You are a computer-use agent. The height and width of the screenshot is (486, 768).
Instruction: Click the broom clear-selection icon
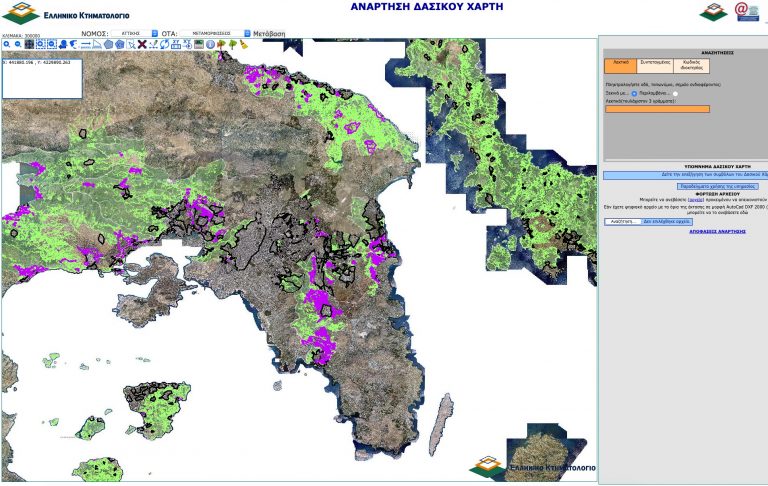tap(243, 44)
